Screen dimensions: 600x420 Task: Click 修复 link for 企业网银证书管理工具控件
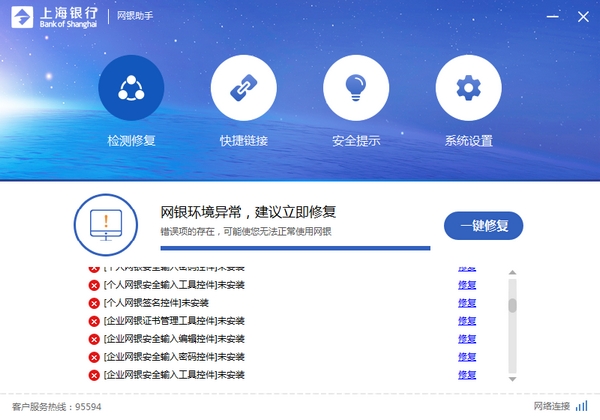(x=467, y=321)
